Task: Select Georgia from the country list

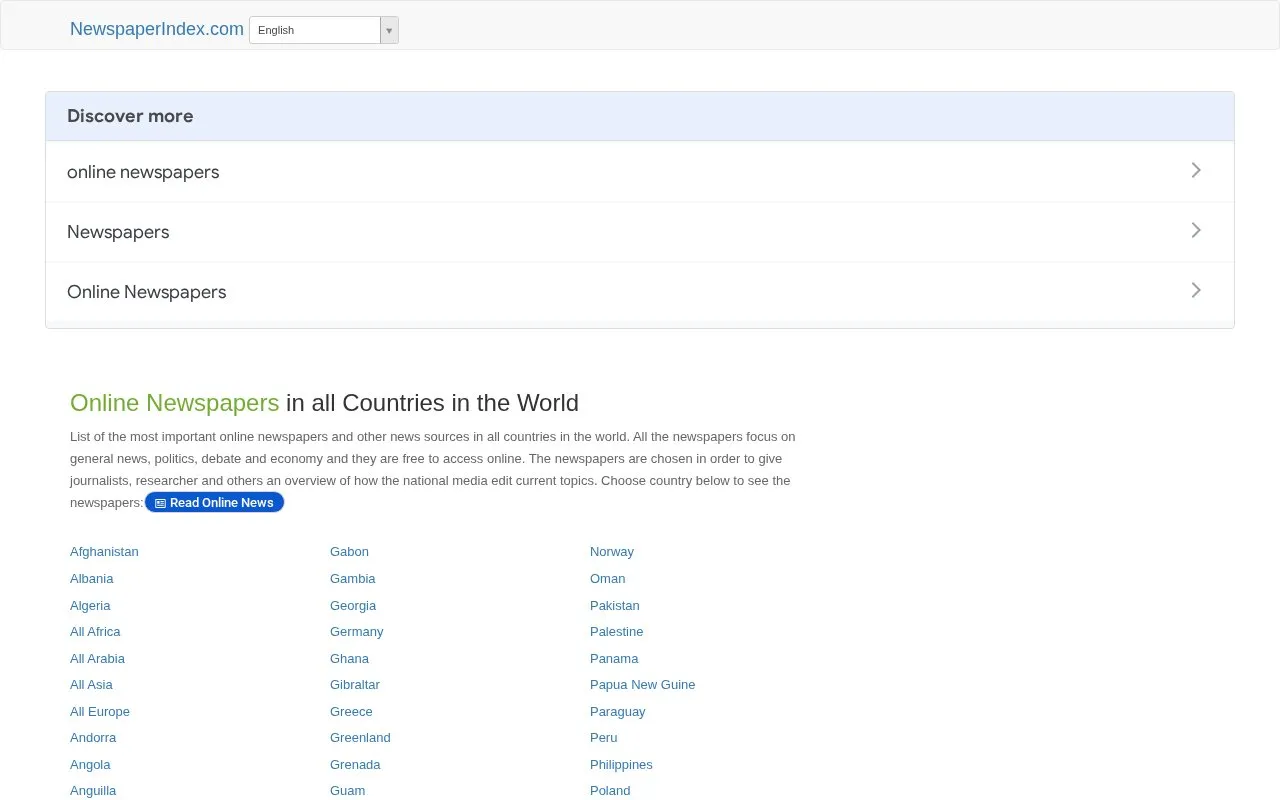Action: (353, 606)
